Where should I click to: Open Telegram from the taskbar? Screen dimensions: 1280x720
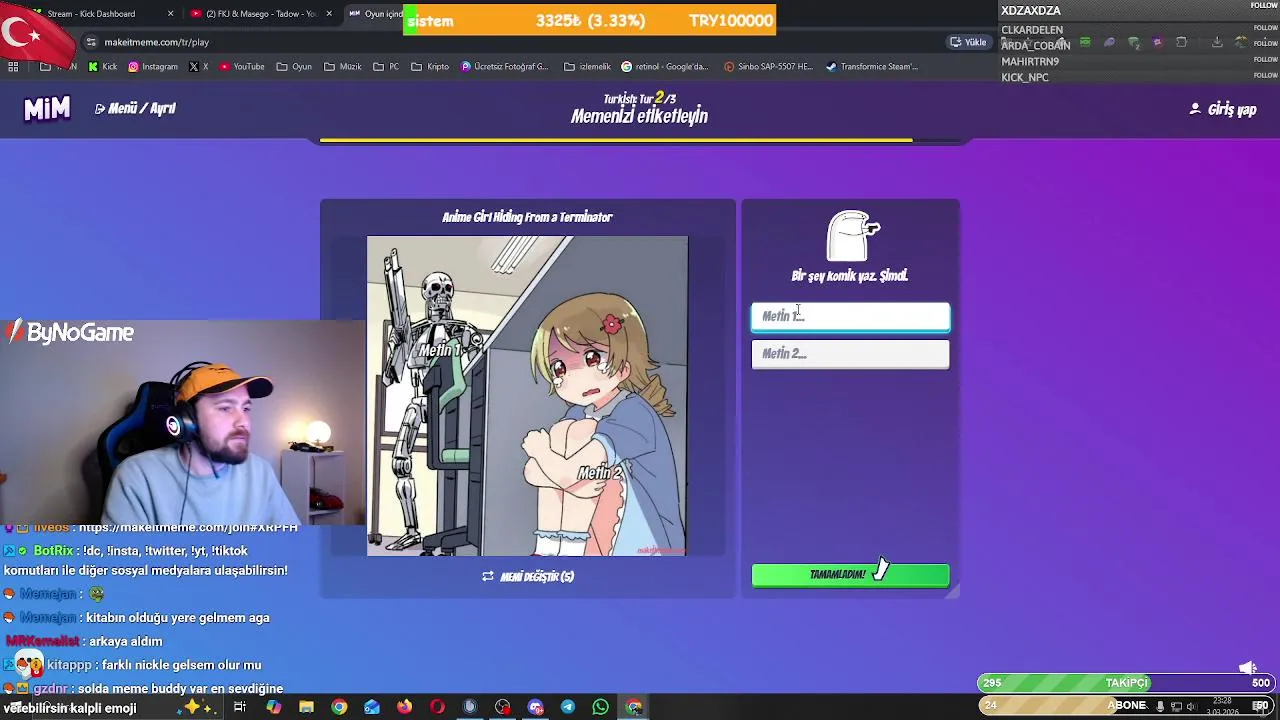click(x=568, y=707)
